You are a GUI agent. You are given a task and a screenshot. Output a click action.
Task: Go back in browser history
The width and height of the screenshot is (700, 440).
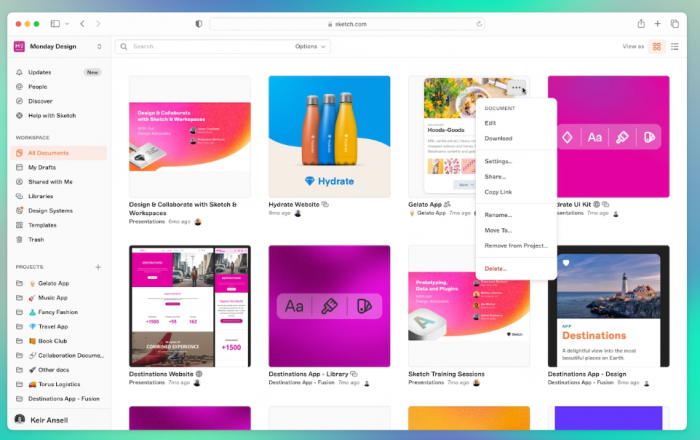83,24
